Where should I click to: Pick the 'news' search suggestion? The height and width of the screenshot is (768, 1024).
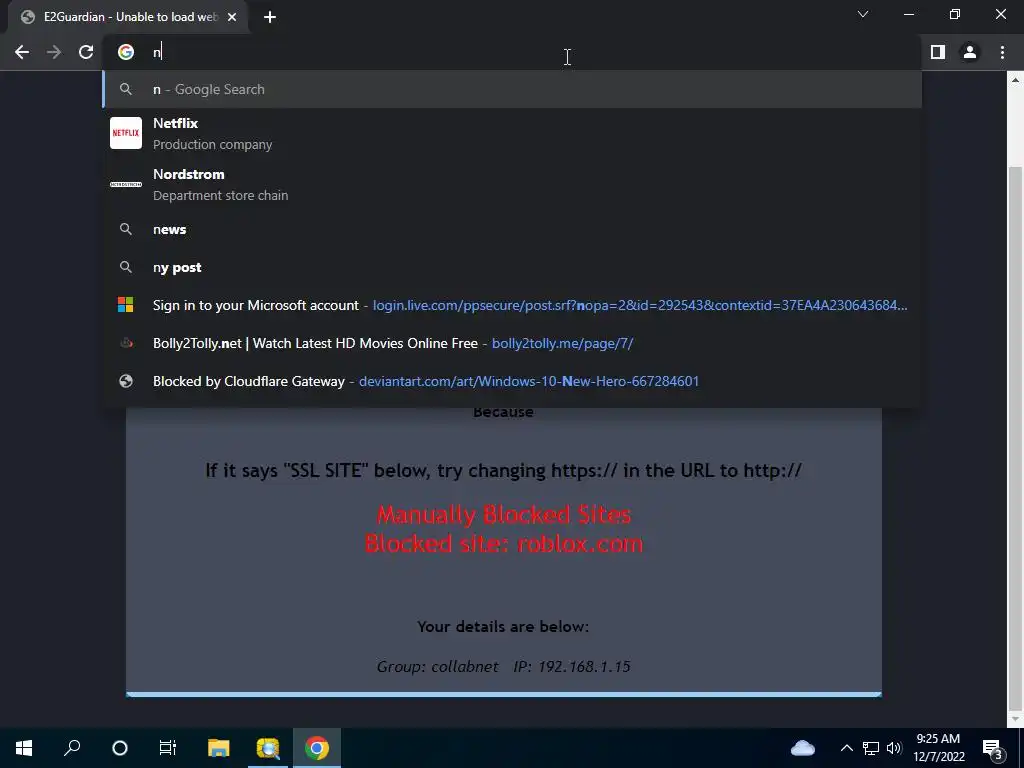513,229
